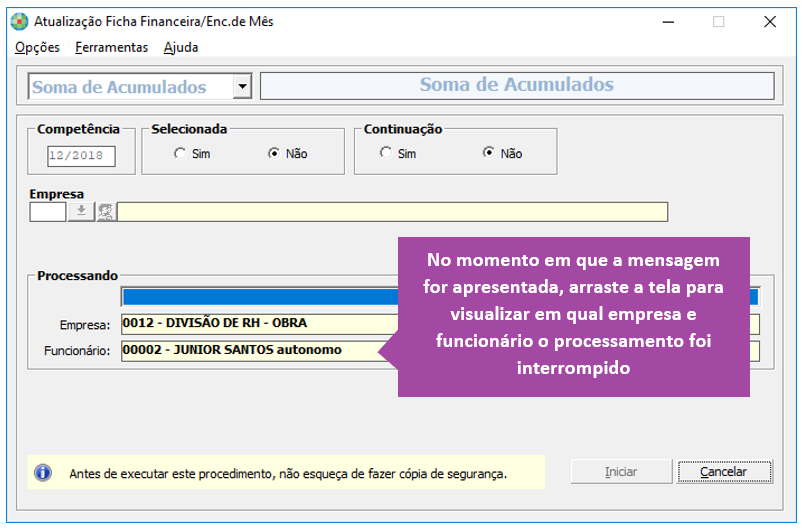Click the blue information icon

43,473
